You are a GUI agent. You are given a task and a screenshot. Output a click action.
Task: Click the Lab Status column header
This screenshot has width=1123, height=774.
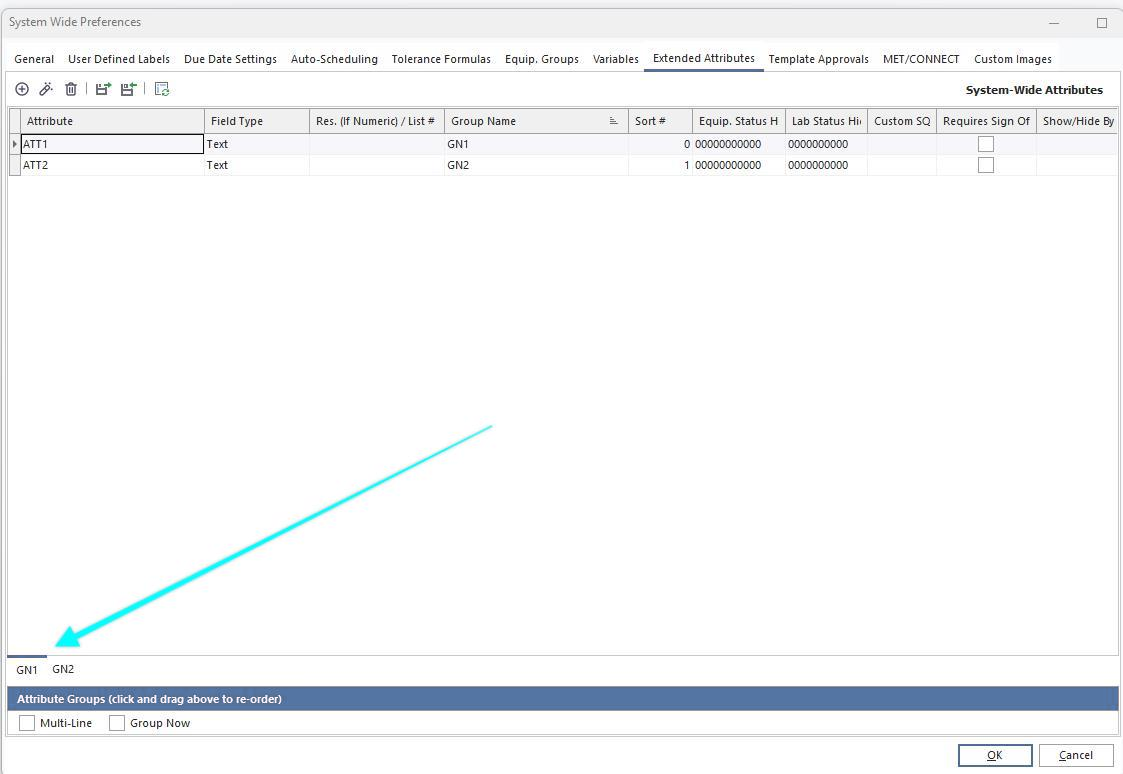click(826, 121)
